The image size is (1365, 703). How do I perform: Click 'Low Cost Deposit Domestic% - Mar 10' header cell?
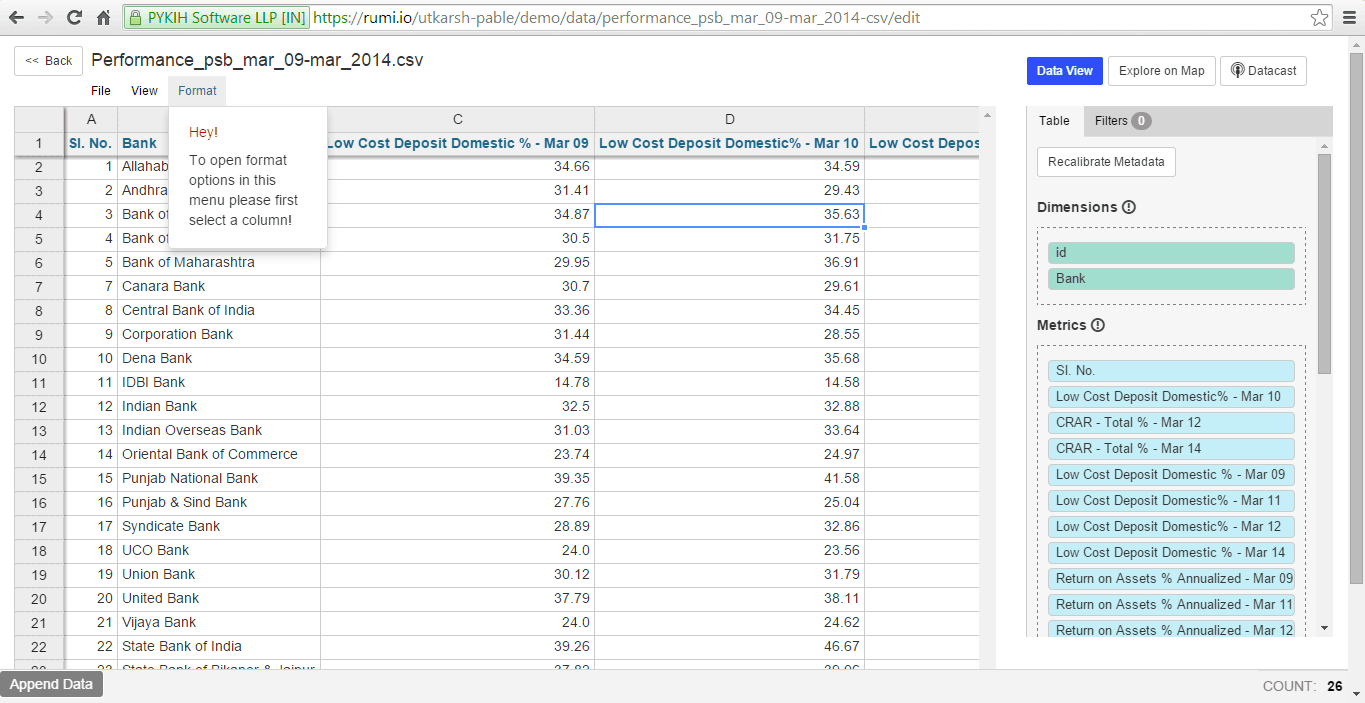point(729,143)
